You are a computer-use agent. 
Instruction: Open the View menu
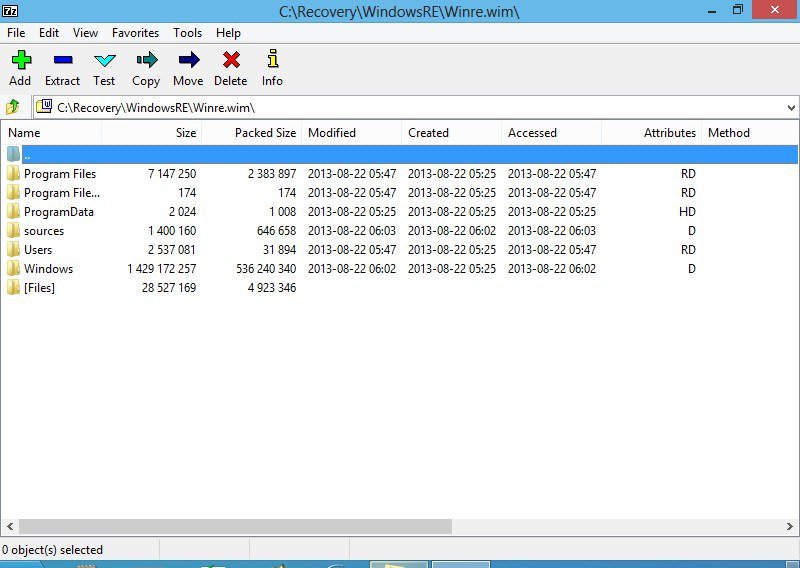(x=85, y=33)
